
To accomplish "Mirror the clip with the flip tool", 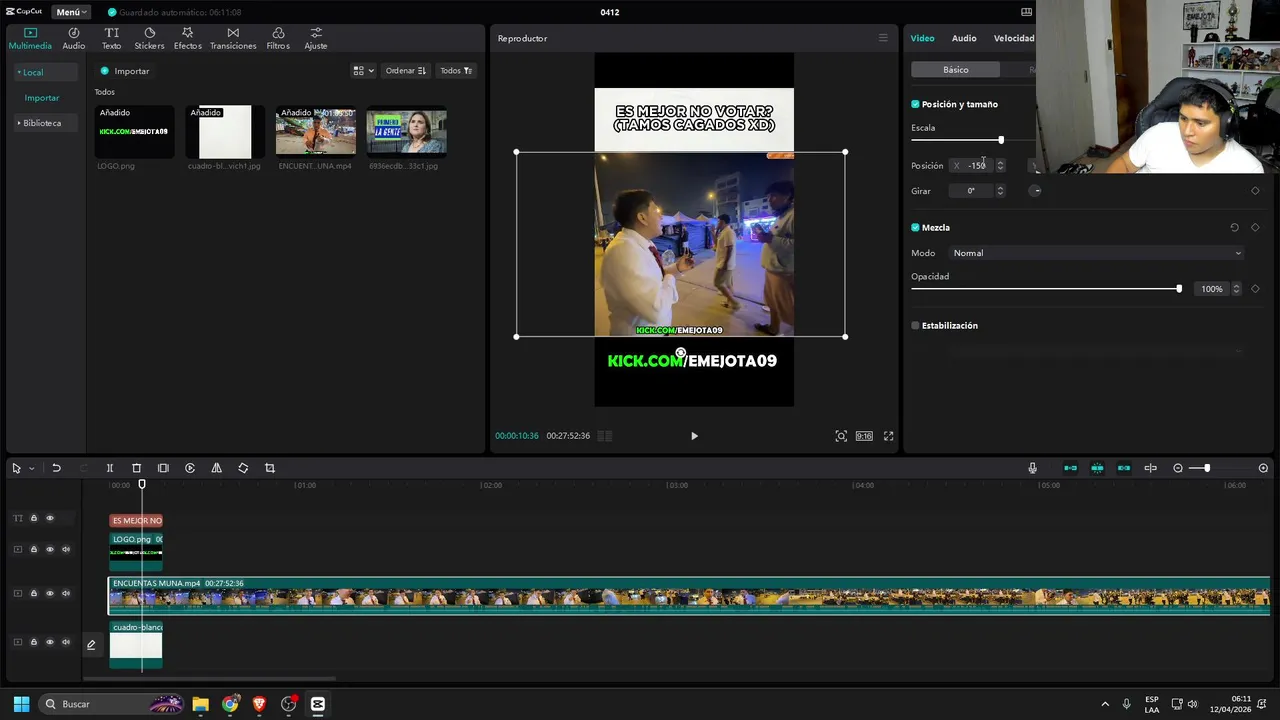I will tap(216, 468).
